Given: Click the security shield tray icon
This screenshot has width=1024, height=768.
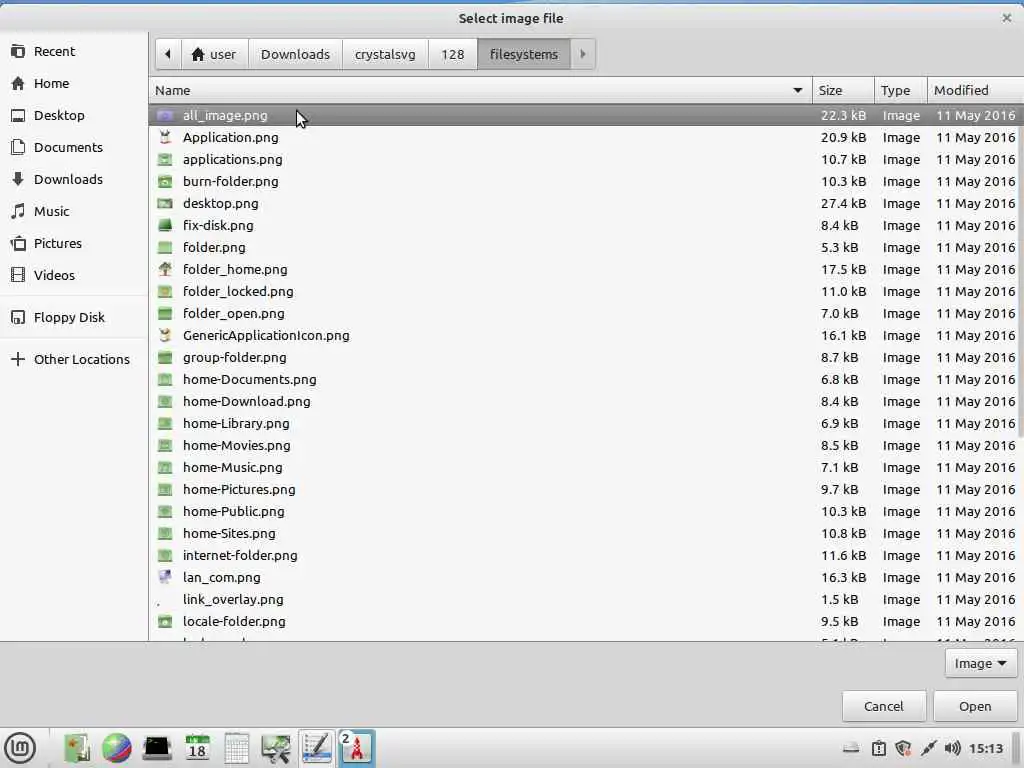Looking at the screenshot, I should pos(903,748).
